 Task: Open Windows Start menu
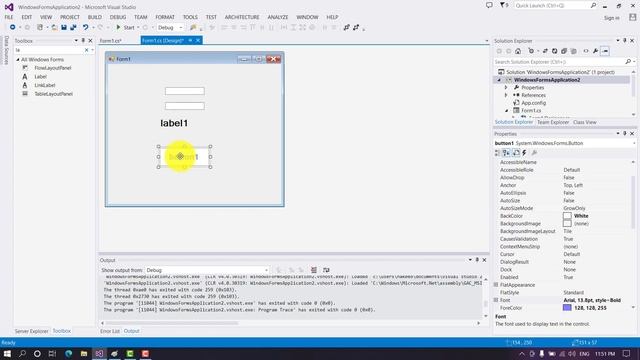(x=7, y=353)
